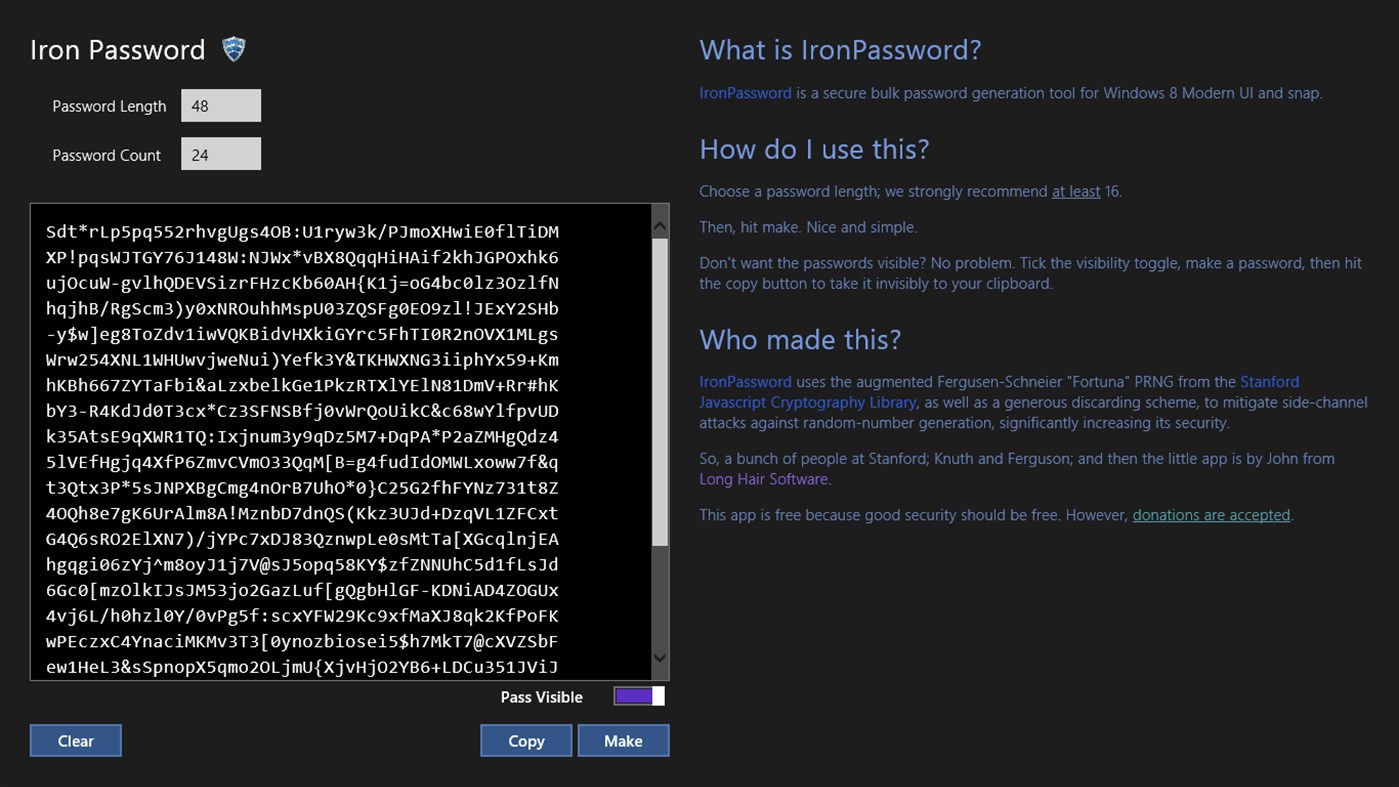Click the shield icon beside Iron Password title

click(232, 48)
